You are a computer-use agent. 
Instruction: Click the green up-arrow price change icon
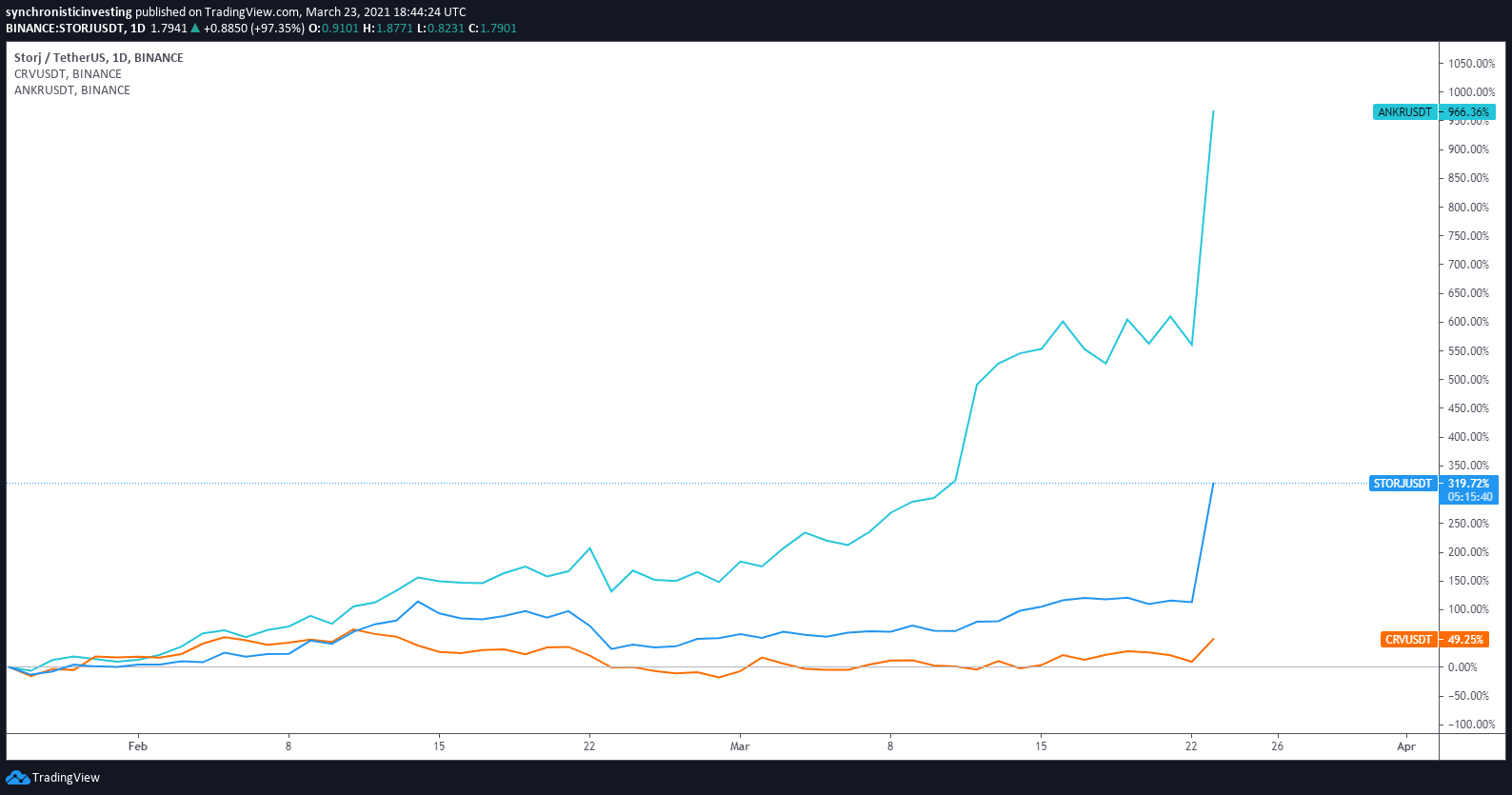195,29
